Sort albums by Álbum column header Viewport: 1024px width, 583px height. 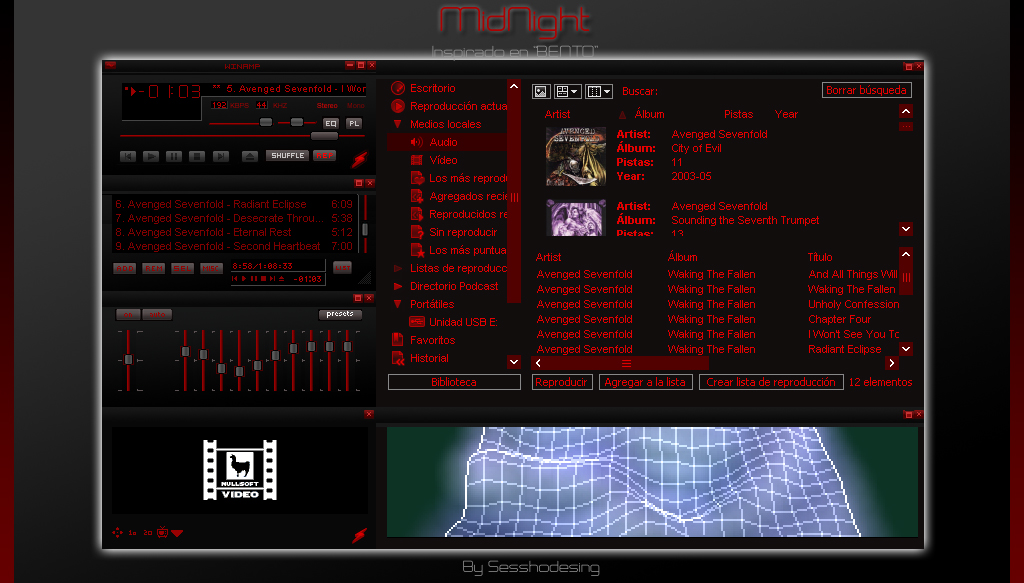coord(649,114)
